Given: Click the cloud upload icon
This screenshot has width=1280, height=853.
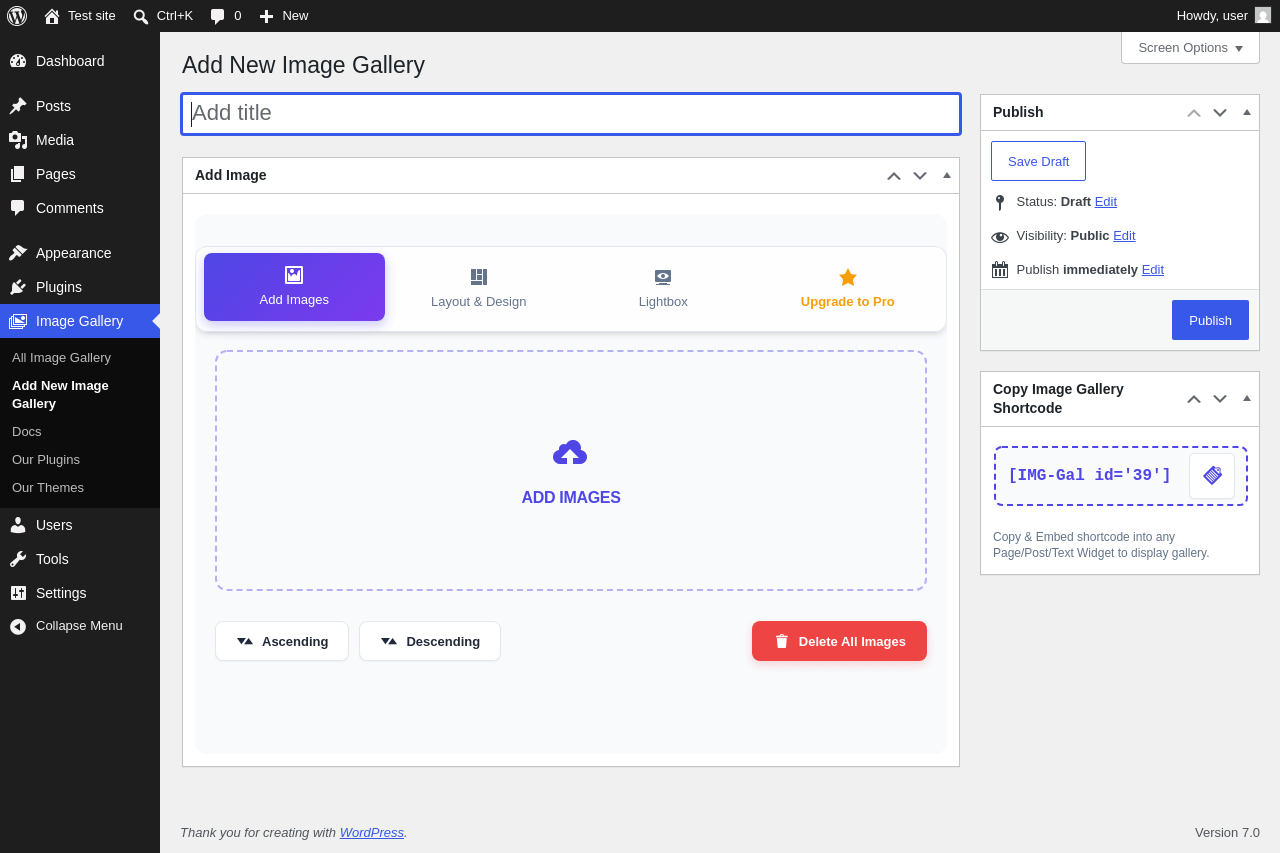Looking at the screenshot, I should [x=570, y=452].
